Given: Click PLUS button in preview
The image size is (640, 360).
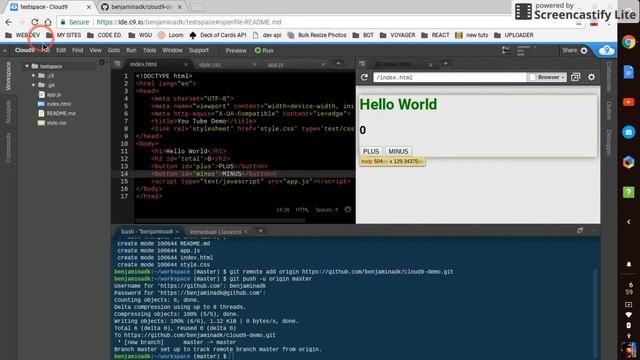Looking at the screenshot, I should click(371, 151).
